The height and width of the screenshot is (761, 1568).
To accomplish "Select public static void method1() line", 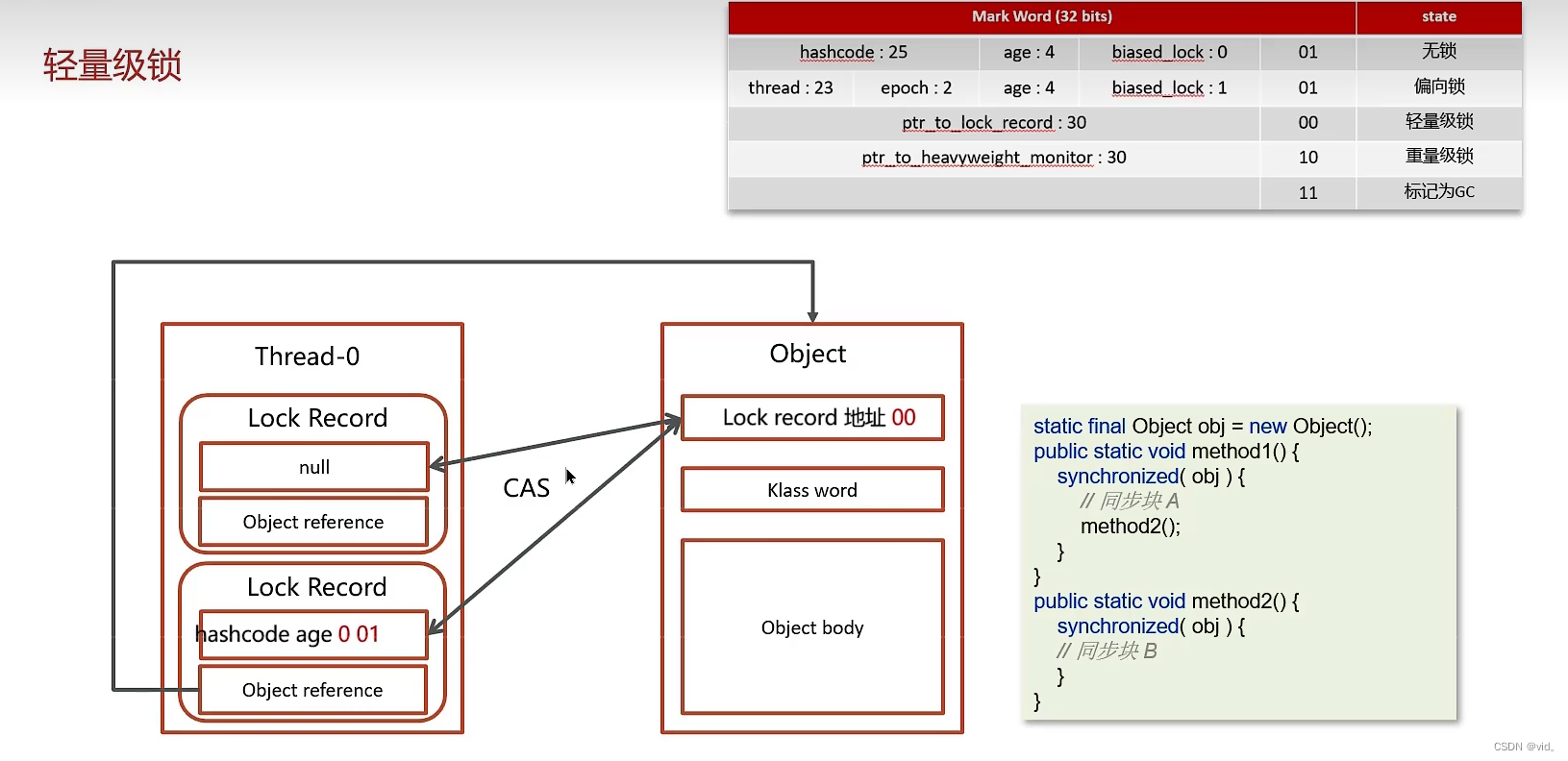I will pyautogui.click(x=1166, y=452).
